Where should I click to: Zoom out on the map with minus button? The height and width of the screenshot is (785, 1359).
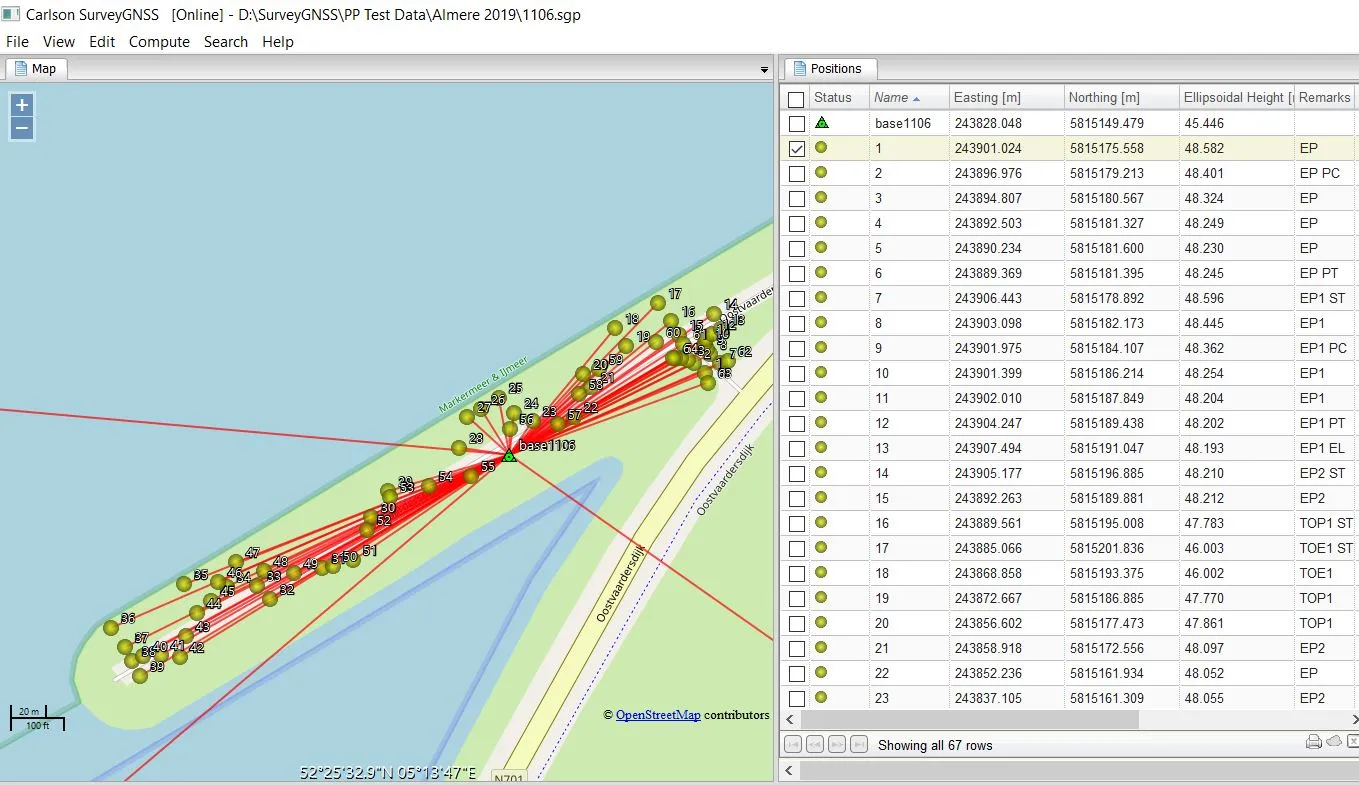22,129
